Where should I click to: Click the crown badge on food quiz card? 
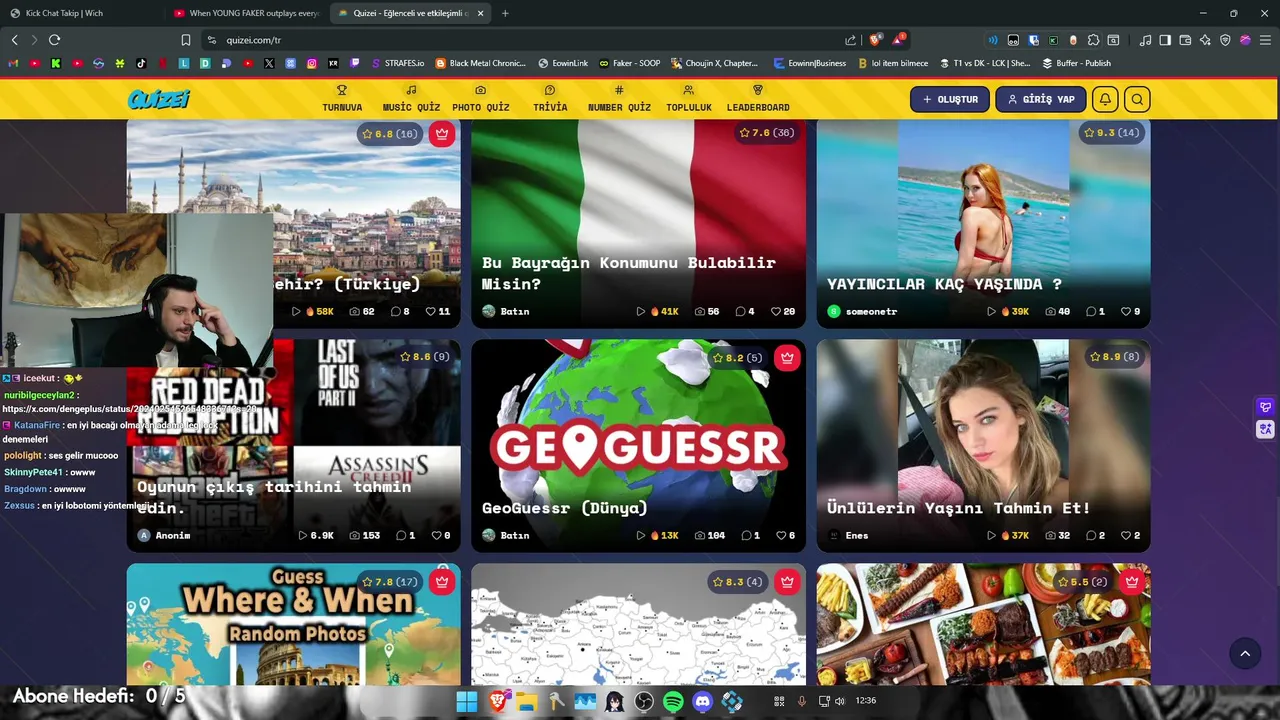1132,581
